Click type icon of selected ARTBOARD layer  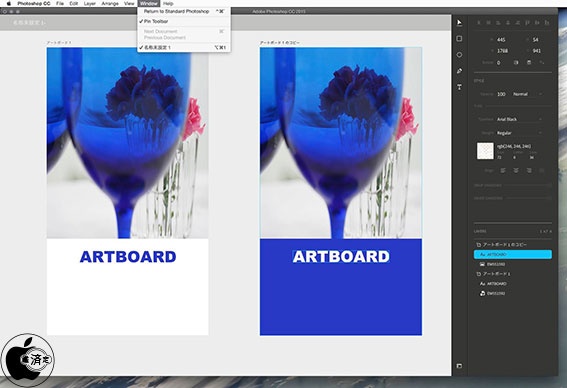482,255
